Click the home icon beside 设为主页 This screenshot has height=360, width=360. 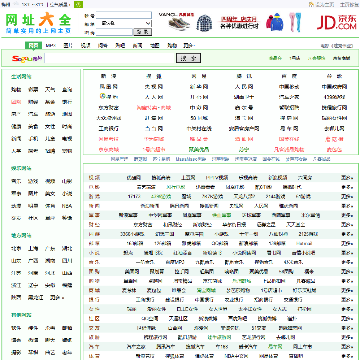click(x=311, y=4)
